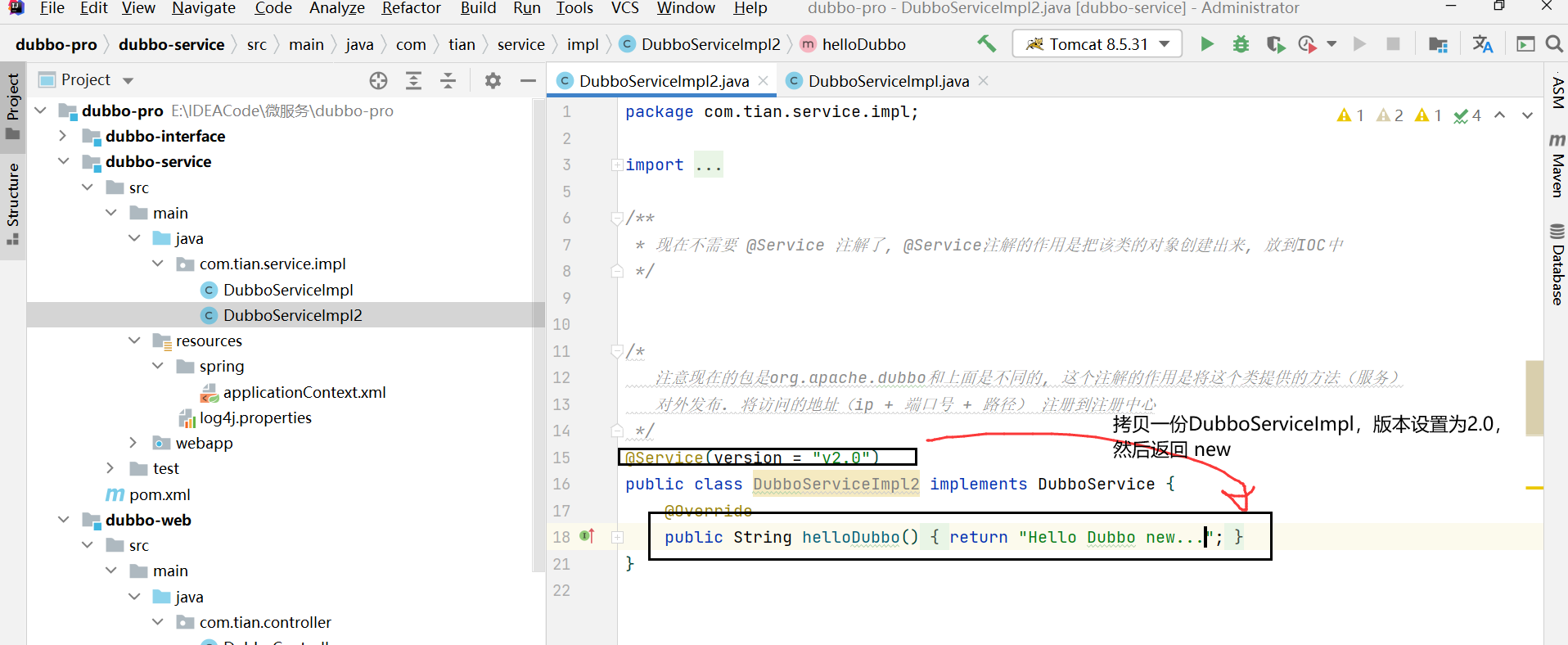Switch to DubboServiceImpl.java tab
Viewport: 1568px width, 645px height.
pyautogui.click(x=888, y=81)
